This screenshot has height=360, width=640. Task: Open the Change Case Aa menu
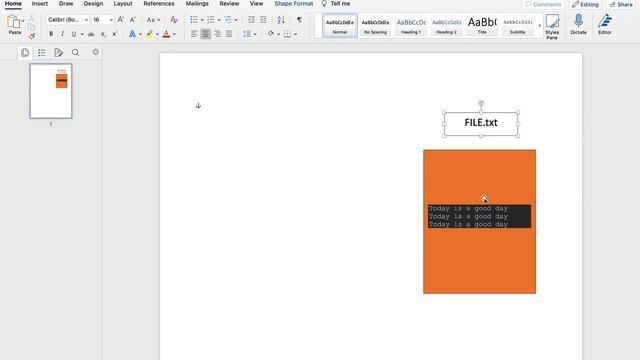[153, 20]
